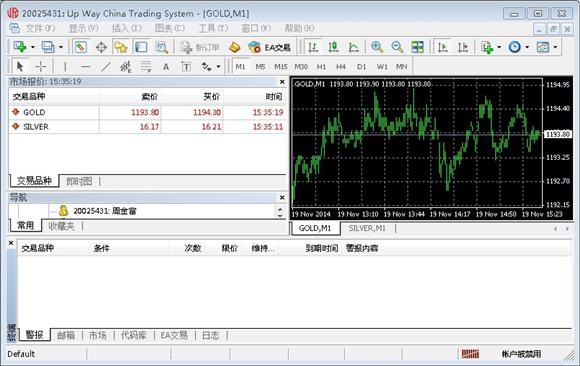Expand the arrows objects dropdown

click(x=219, y=67)
